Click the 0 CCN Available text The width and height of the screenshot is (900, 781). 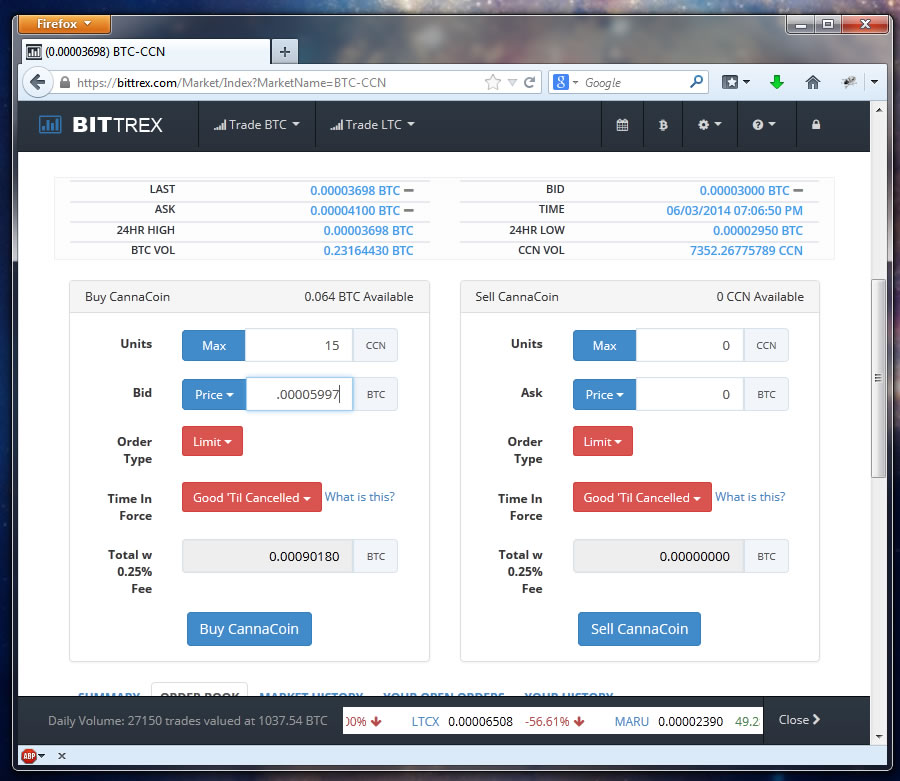tap(760, 297)
